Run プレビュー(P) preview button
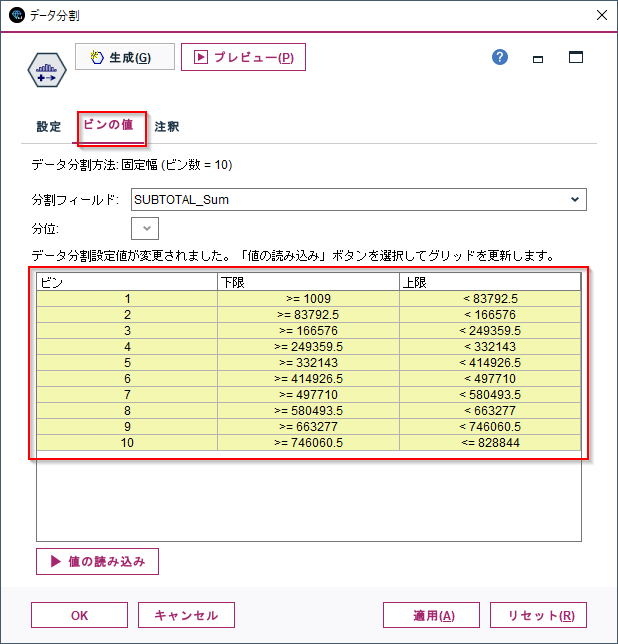Screen dimensions: 618x644 click(x=243, y=57)
